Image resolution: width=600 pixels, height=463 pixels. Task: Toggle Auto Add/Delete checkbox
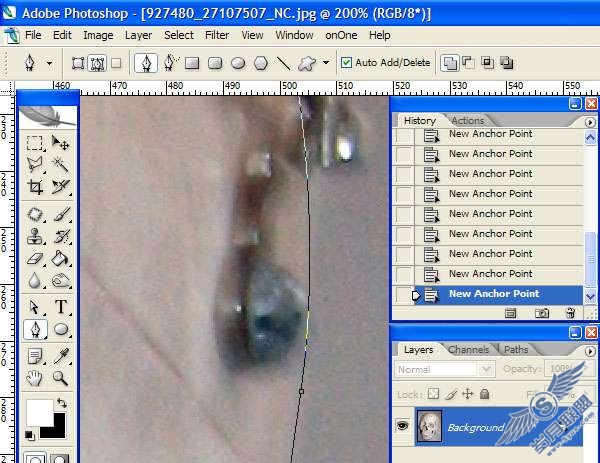pos(346,62)
